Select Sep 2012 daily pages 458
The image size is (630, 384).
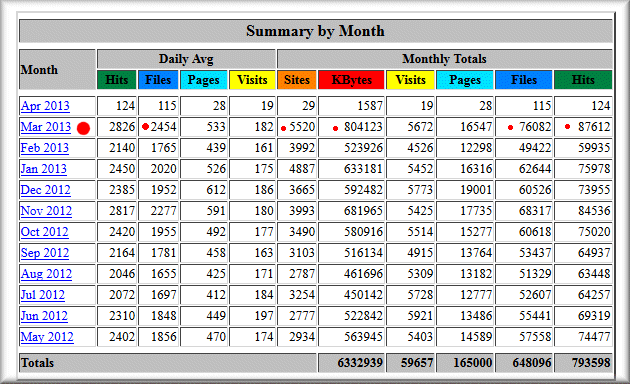pos(216,253)
